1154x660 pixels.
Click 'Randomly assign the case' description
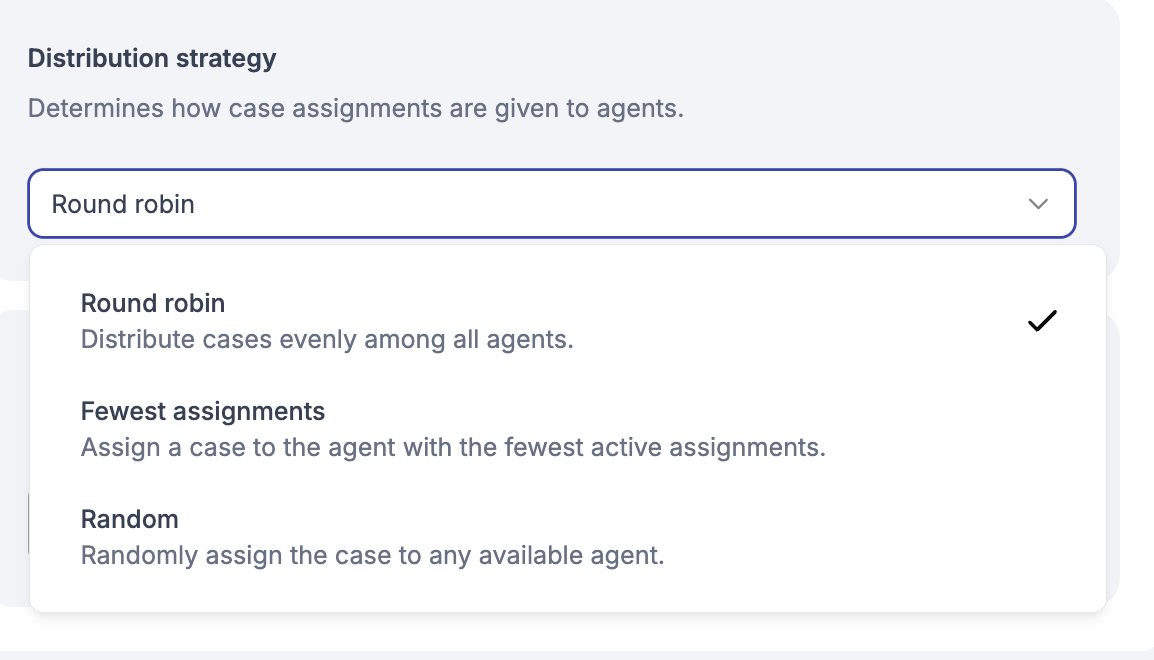(x=372, y=555)
